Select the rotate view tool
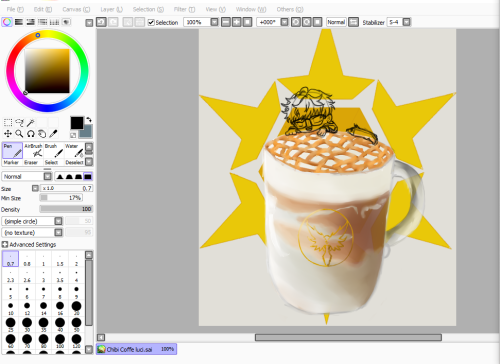This screenshot has width=500, height=364. [x=31, y=134]
